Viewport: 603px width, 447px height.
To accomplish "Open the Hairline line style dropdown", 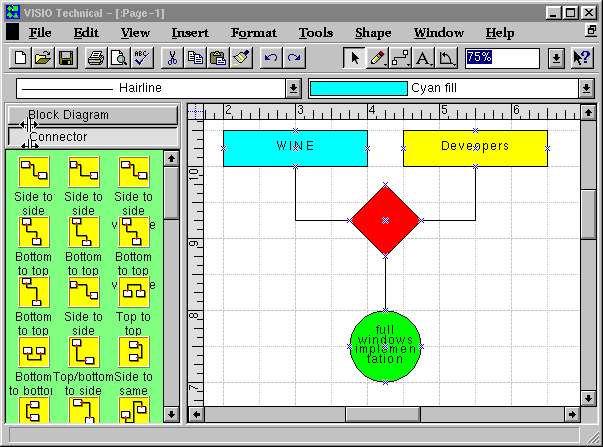I will (x=293, y=88).
